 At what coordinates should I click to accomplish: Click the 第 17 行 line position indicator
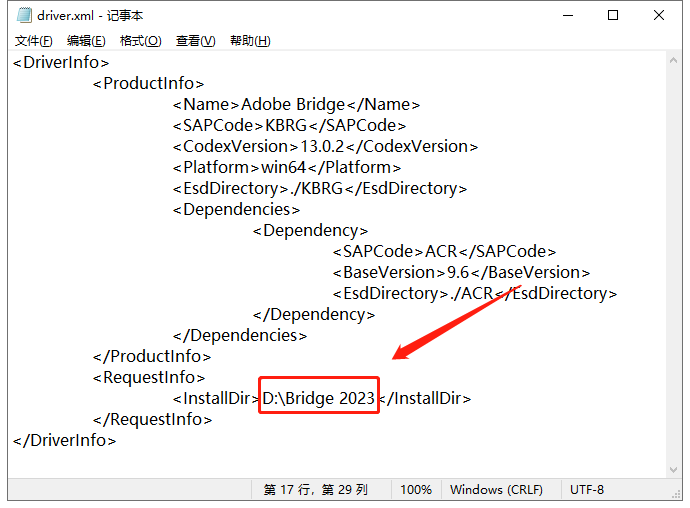tap(316, 490)
